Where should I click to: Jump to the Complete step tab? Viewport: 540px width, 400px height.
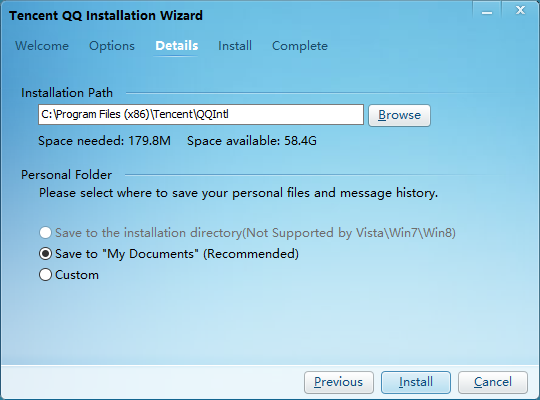(300, 46)
